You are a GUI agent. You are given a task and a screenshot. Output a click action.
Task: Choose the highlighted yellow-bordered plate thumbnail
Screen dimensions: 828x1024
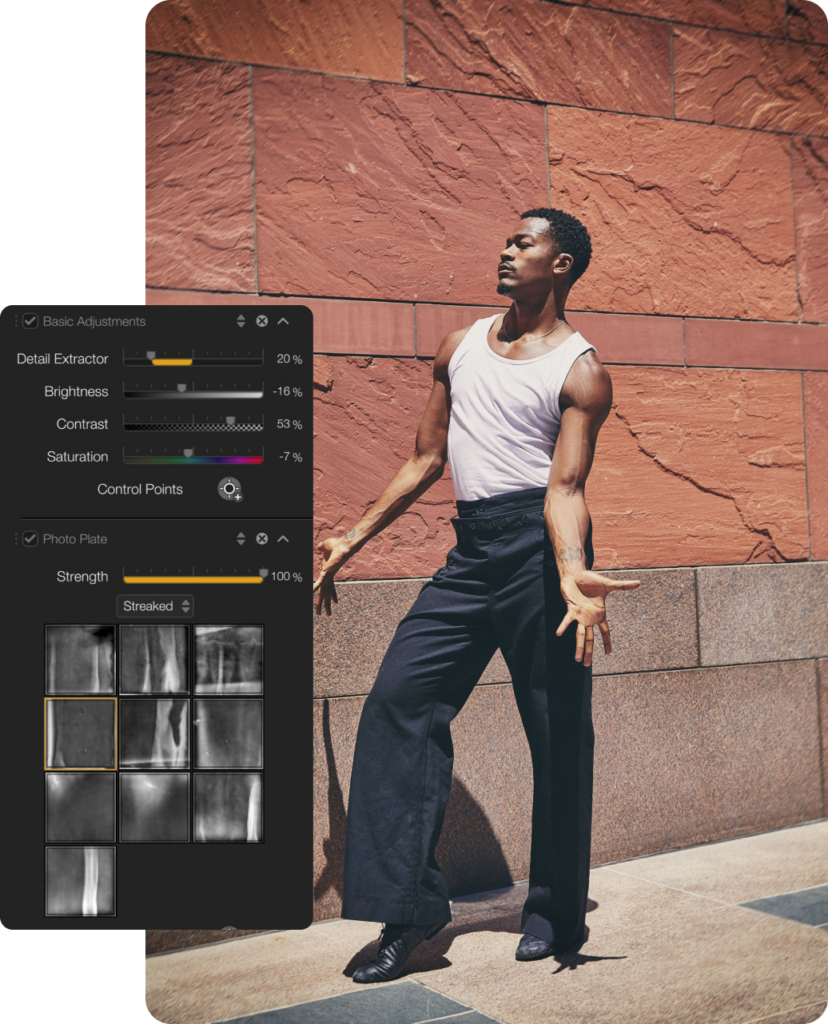pos(80,734)
